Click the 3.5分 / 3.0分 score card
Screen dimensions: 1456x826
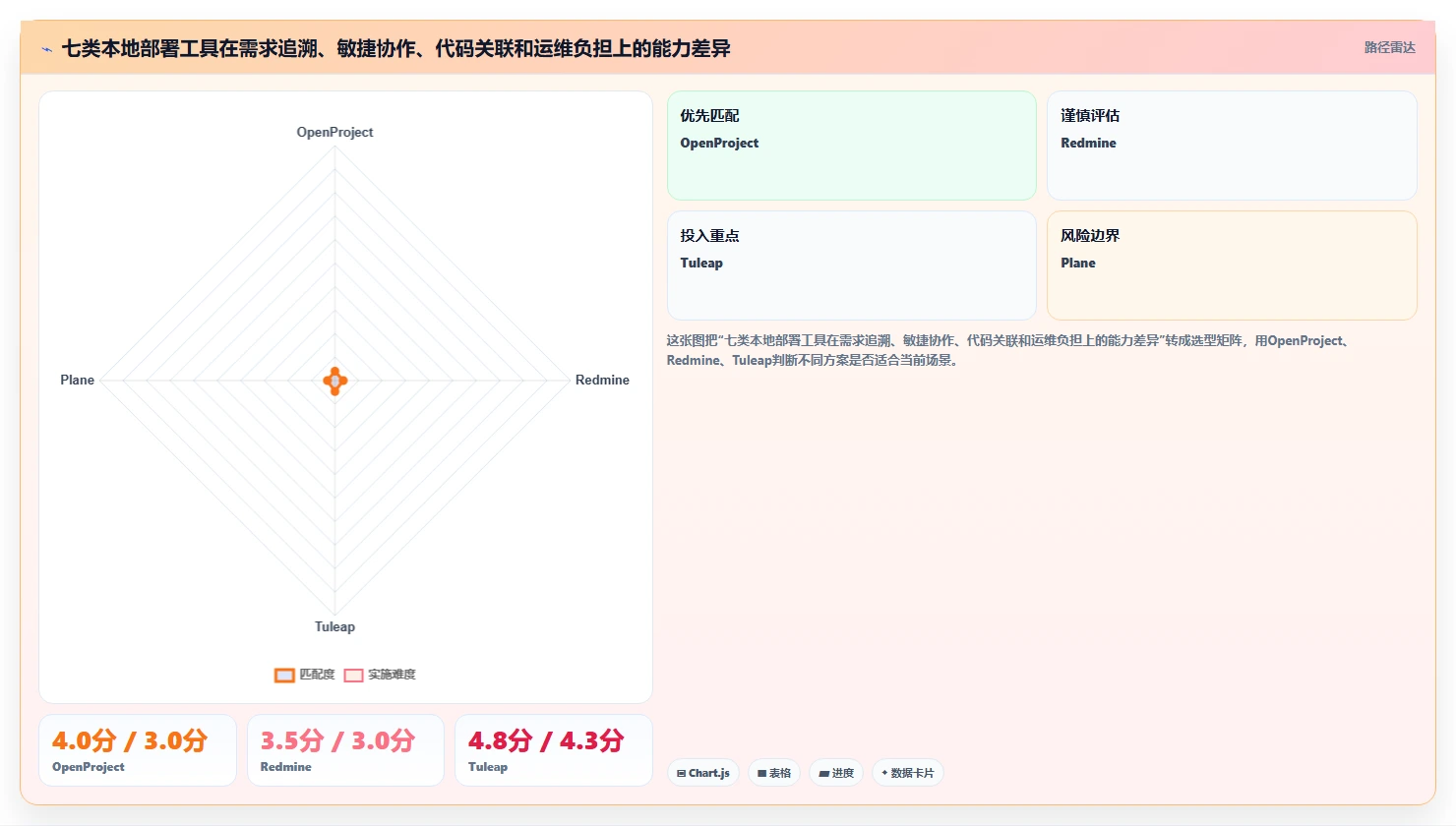[345, 750]
